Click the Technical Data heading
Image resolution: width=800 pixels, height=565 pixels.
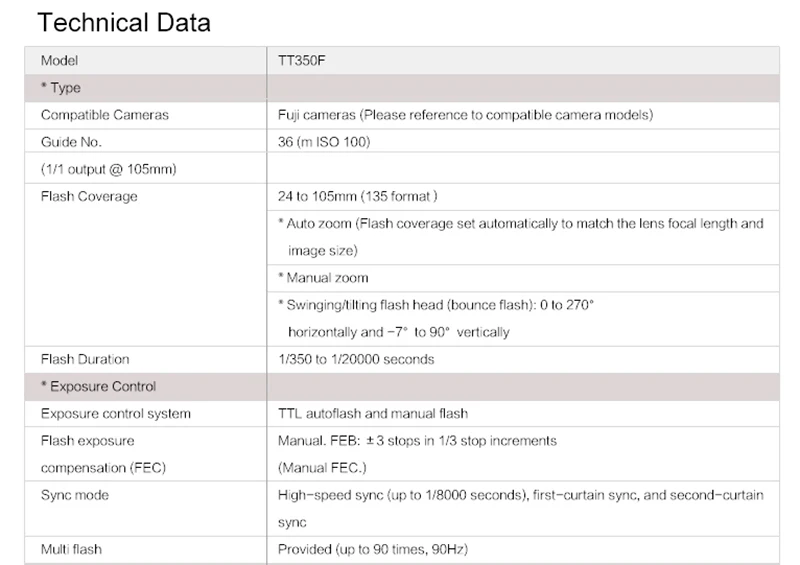pos(124,23)
